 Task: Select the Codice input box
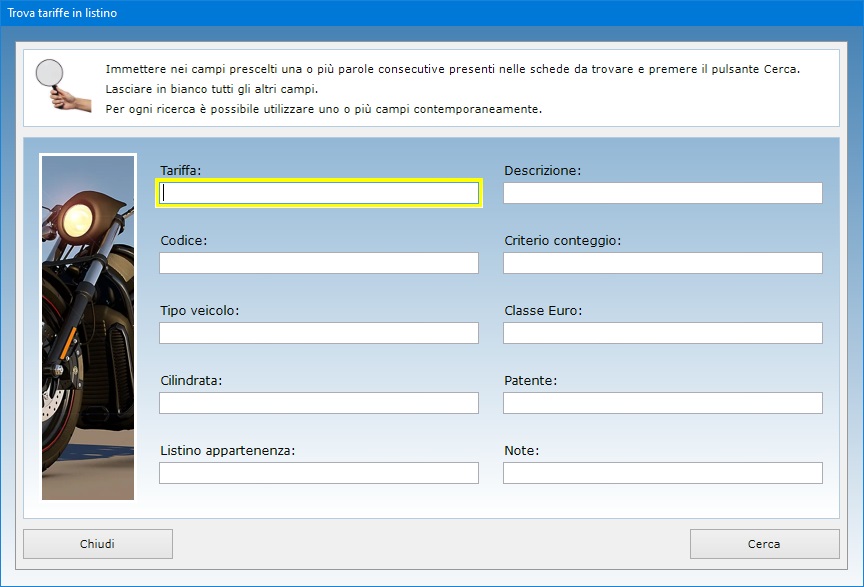(x=319, y=263)
